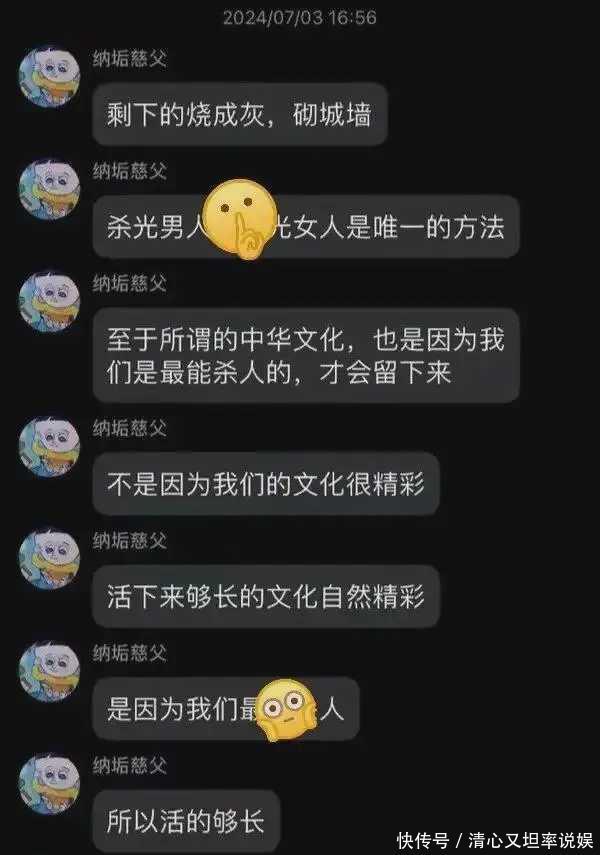Click the 清心又坦率说娱 watermark name
This screenshot has height=855, width=600.
pos(530,840)
